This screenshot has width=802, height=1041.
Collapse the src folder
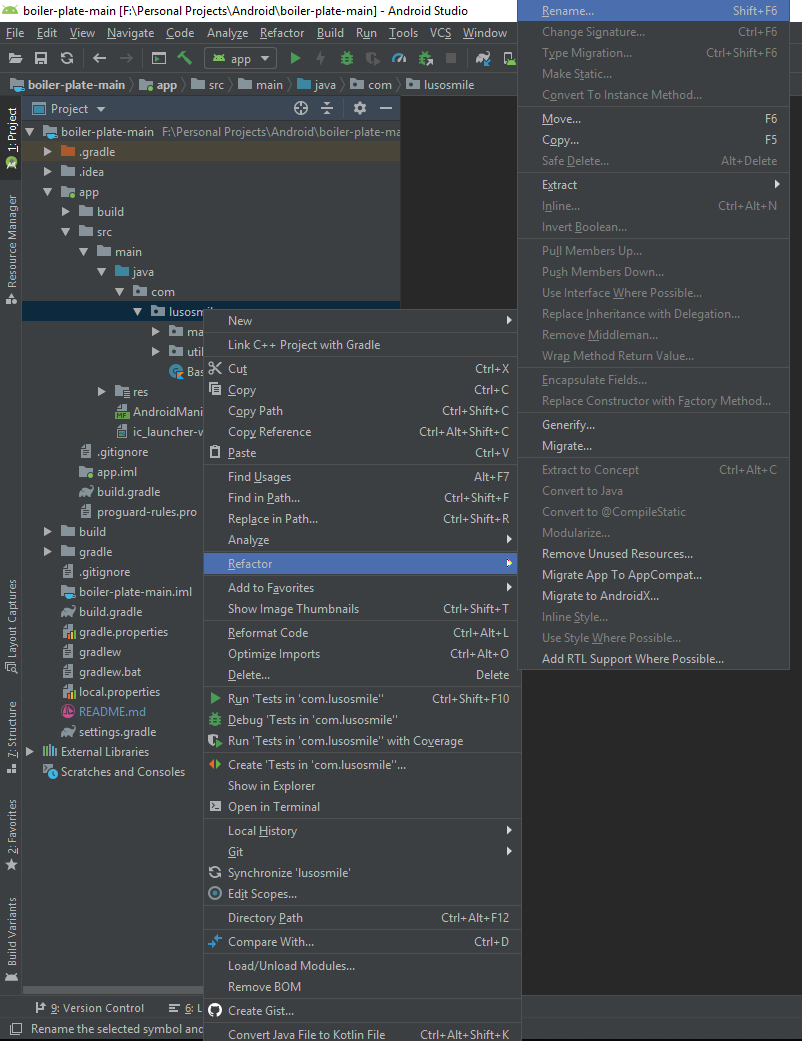66,232
